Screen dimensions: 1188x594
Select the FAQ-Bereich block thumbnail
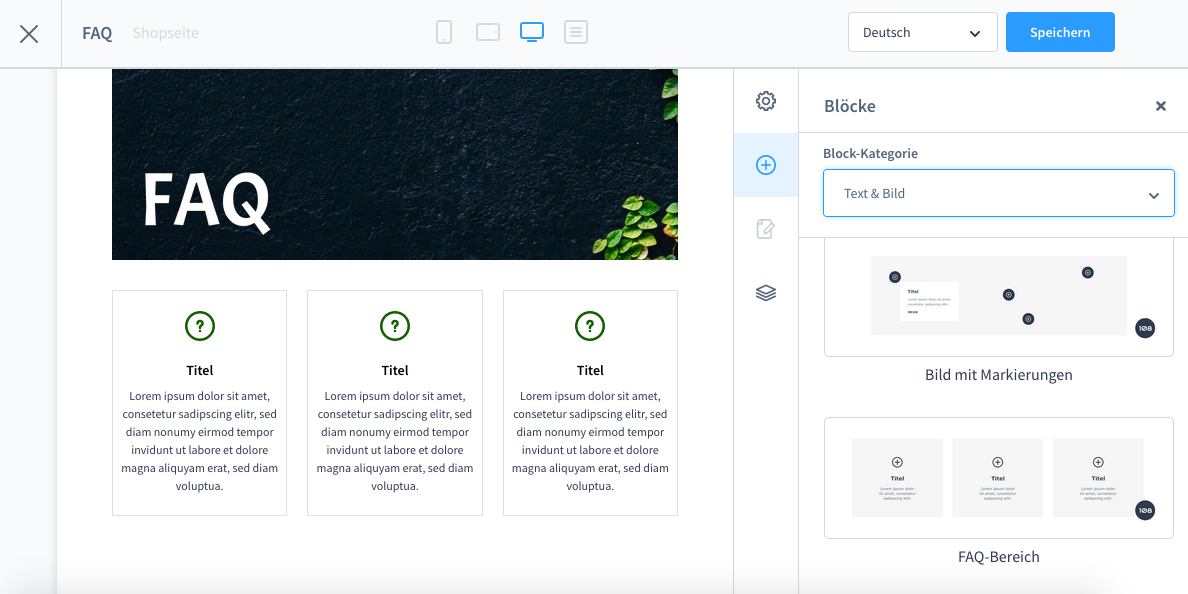[x=999, y=478]
